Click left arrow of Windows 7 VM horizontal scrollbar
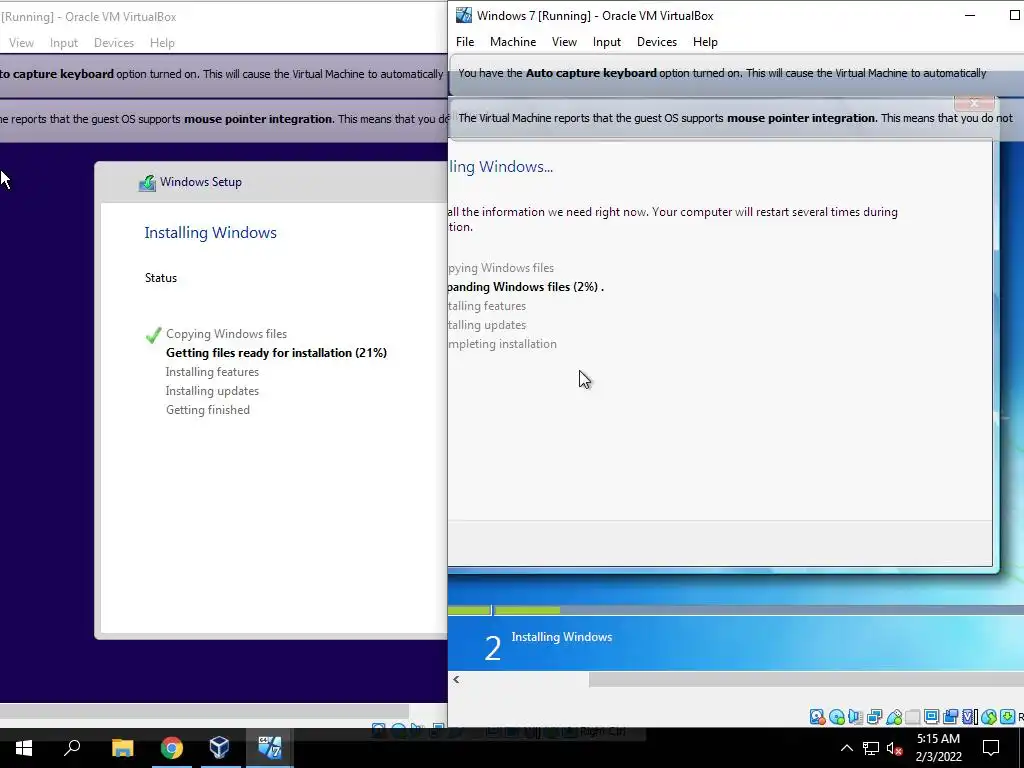Viewport: 1024px width, 768px height. coord(456,679)
